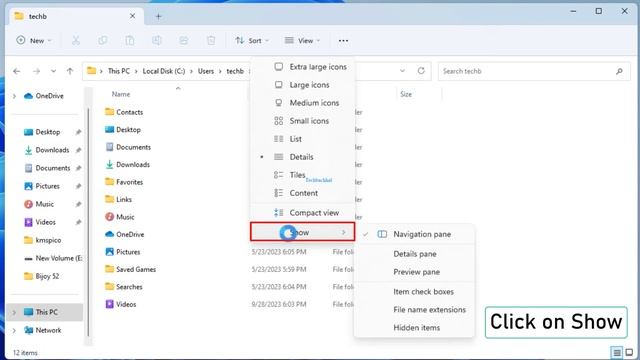Open recent locations dropdown arrow

tap(53, 71)
